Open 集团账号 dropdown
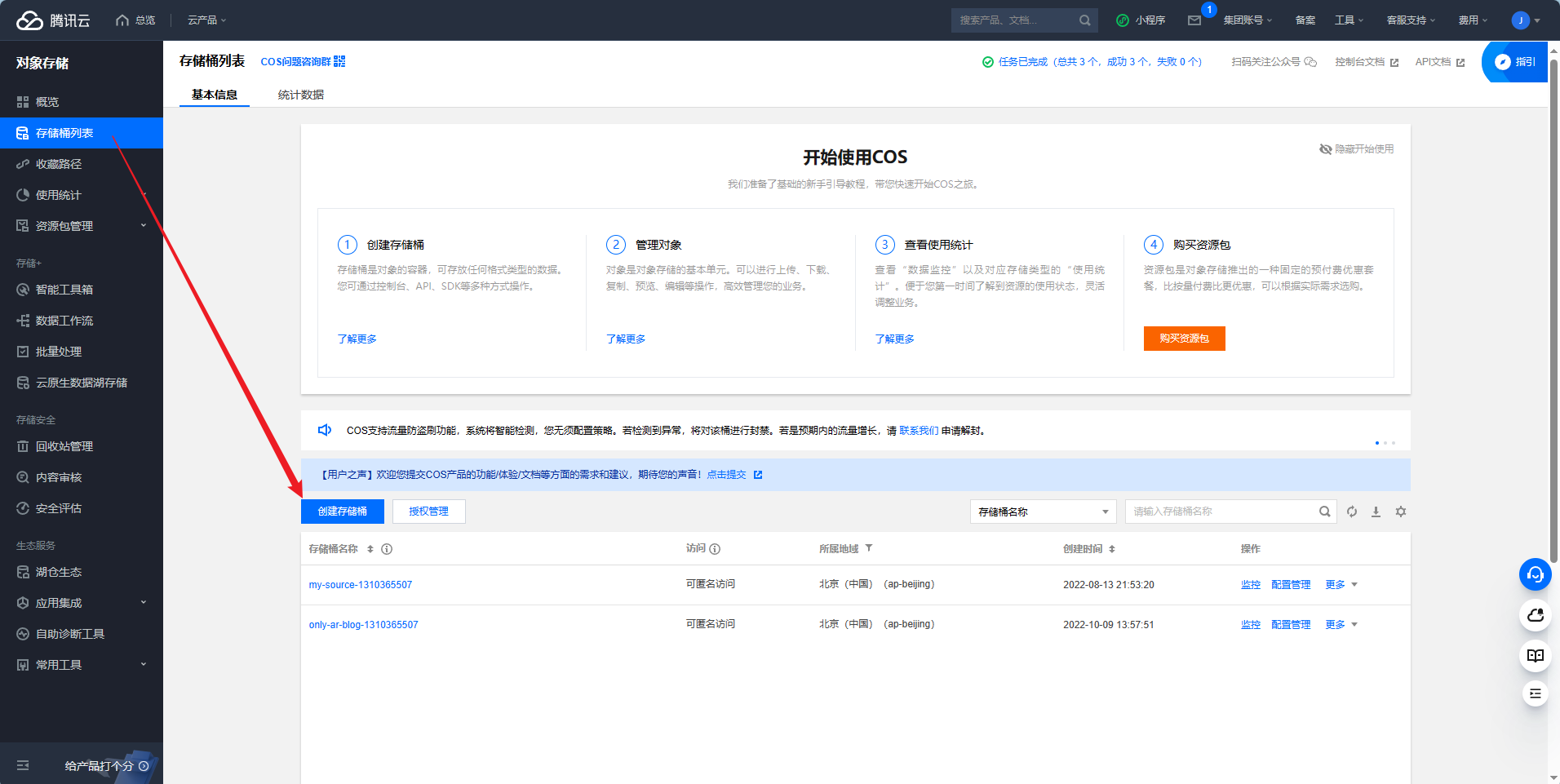 (1248, 20)
